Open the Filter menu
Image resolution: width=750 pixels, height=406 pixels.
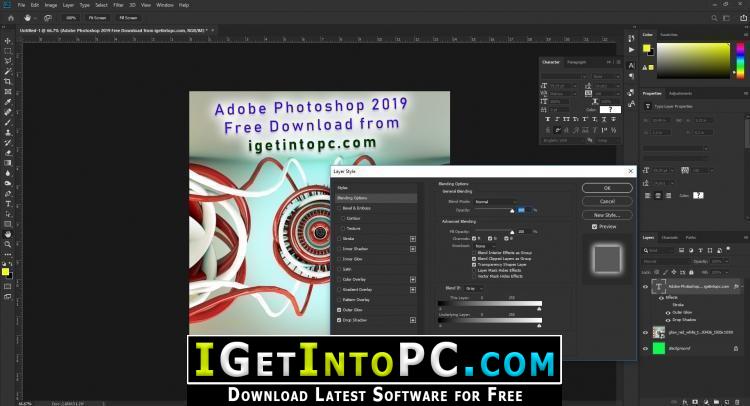[x=119, y=5]
